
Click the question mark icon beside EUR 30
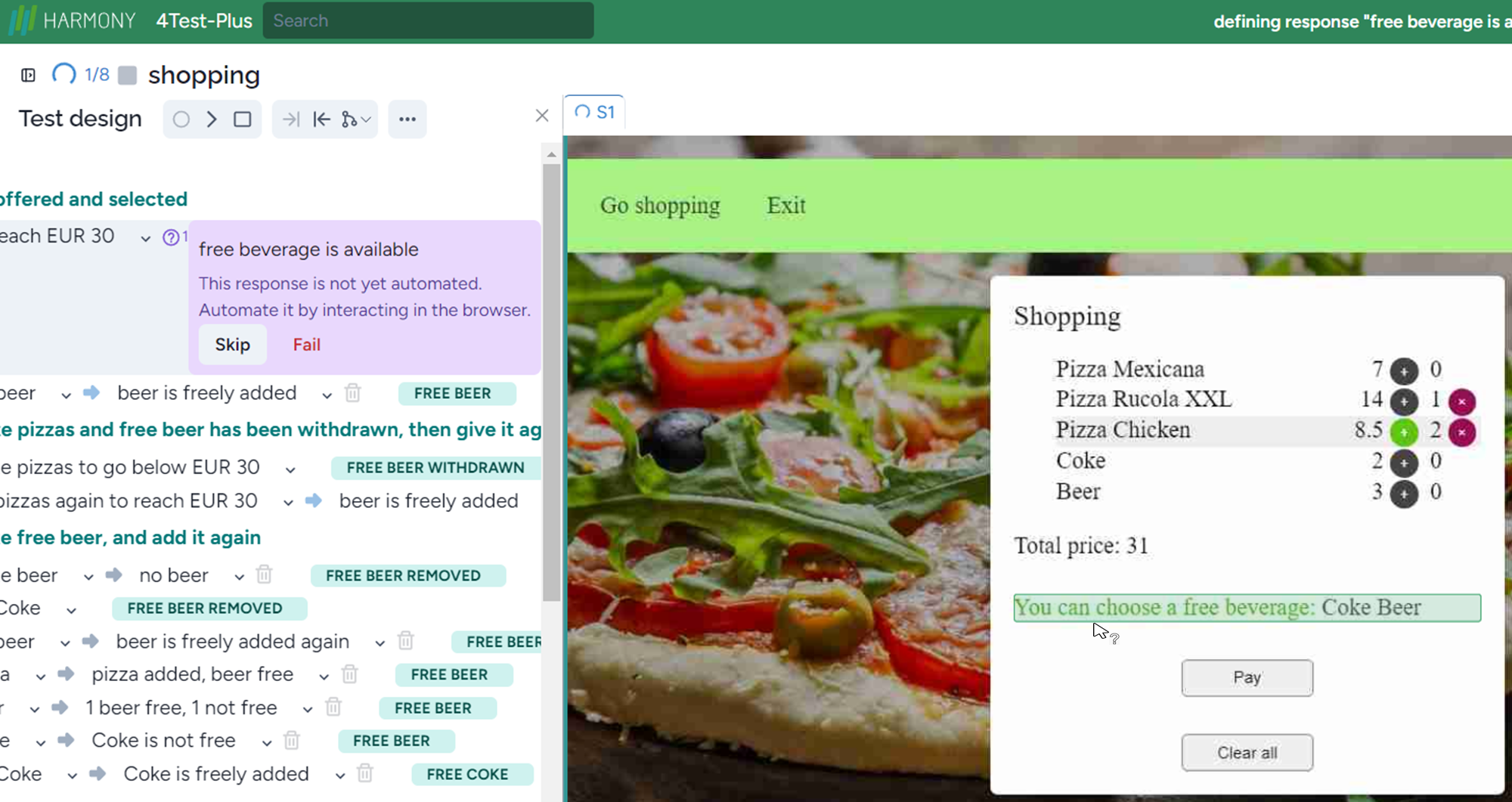[x=171, y=237]
